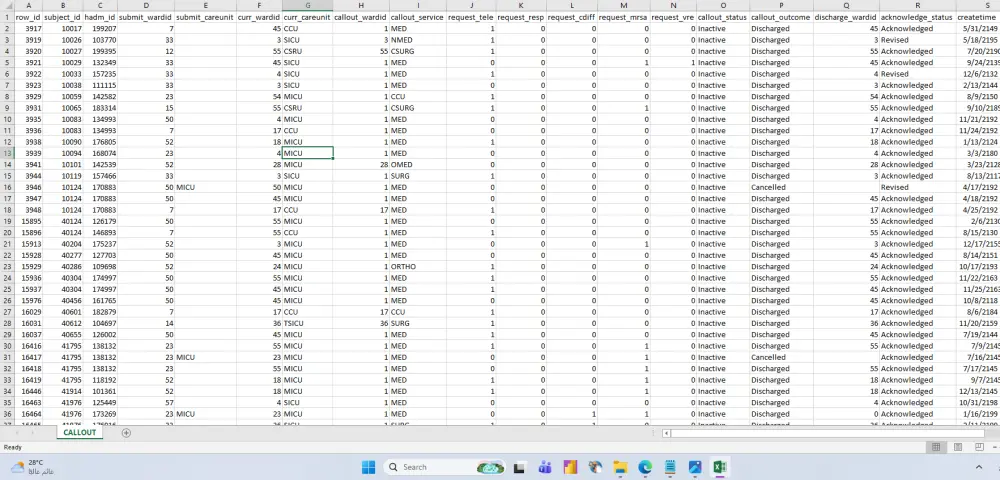
Task: Select the hadm_id cell 199207
Action: (x=100, y=29)
